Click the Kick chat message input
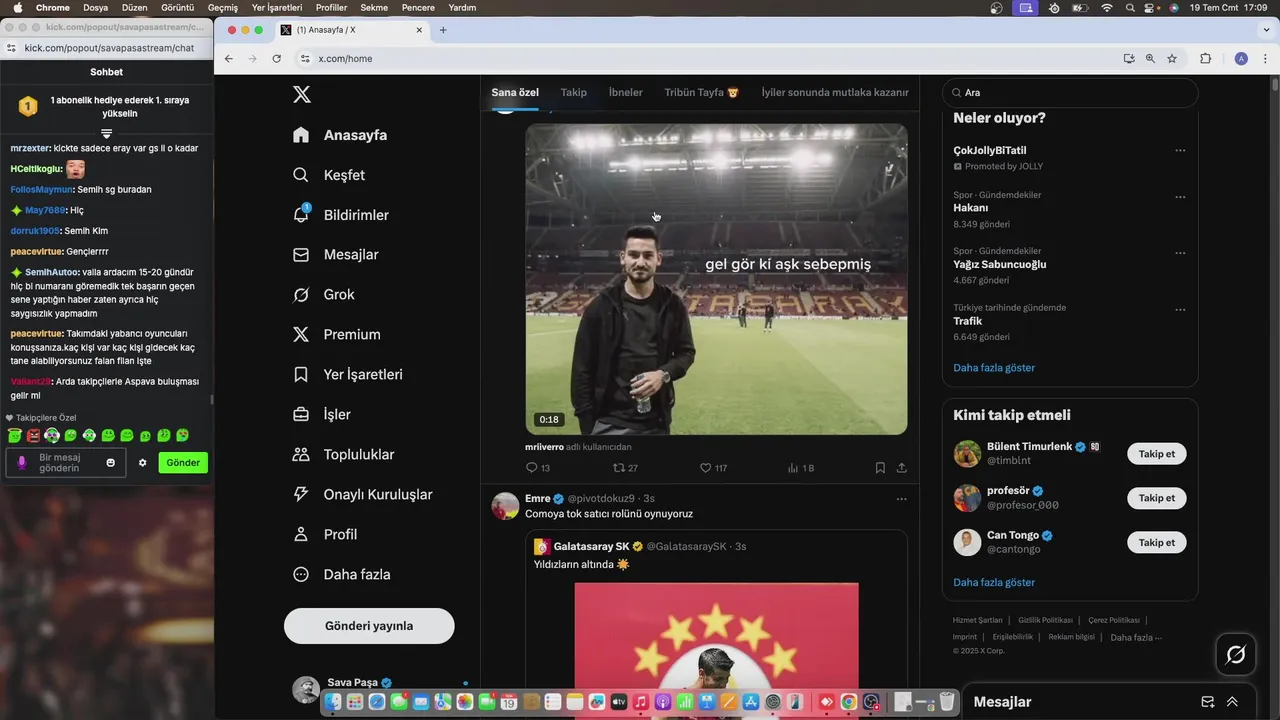 click(x=66, y=463)
